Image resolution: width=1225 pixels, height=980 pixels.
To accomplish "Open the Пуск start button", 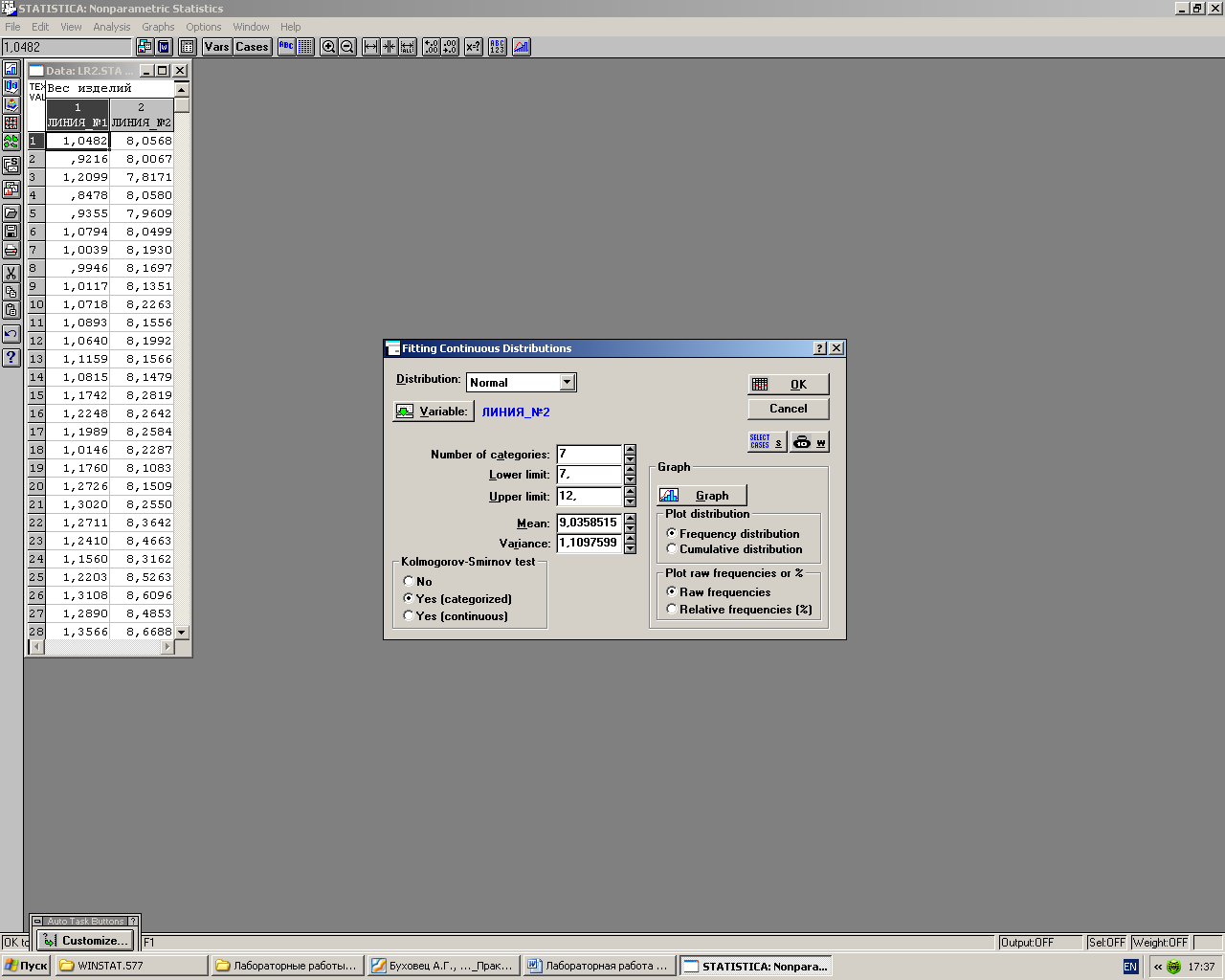I will 26,966.
